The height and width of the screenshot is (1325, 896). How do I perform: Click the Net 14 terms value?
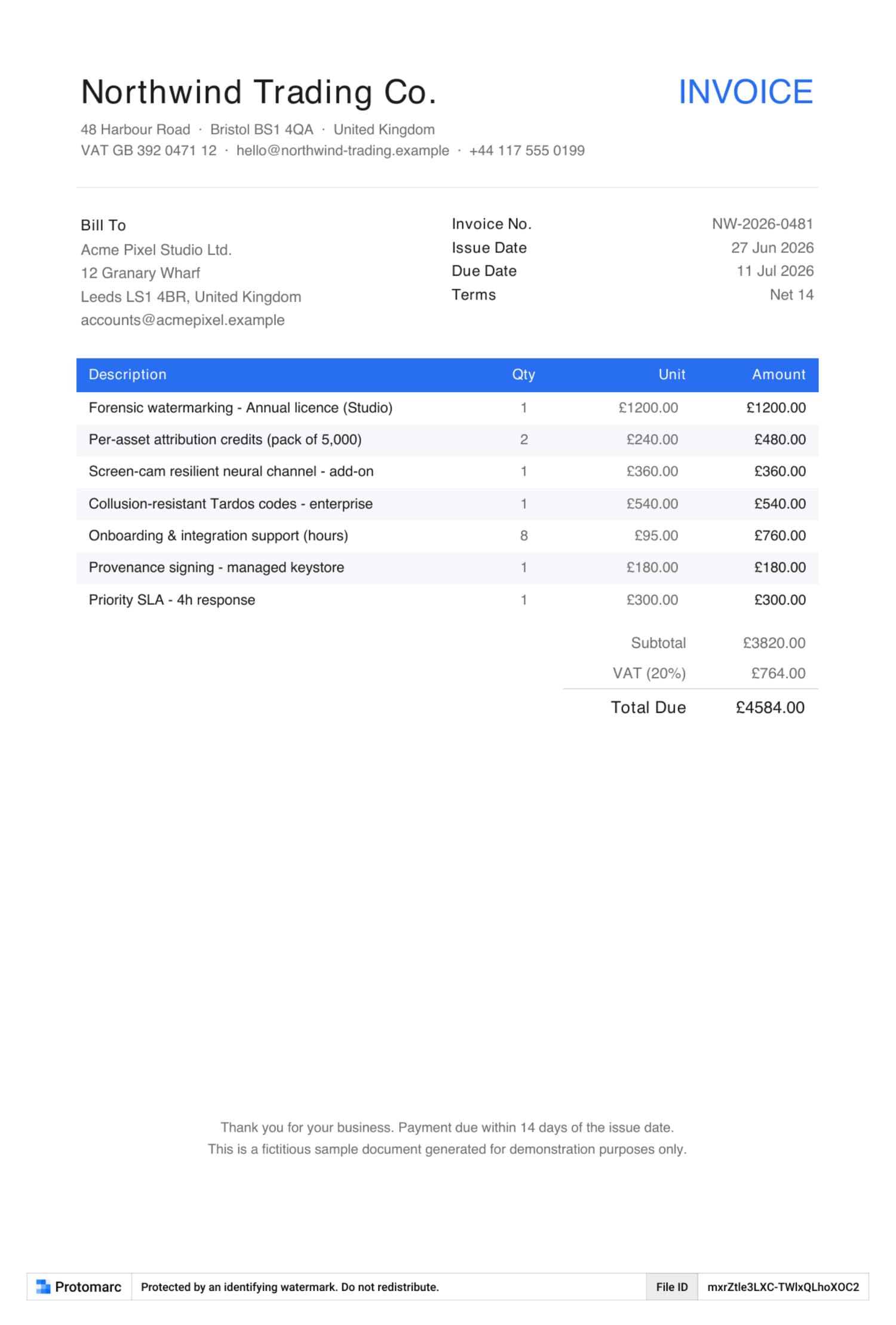[x=791, y=295]
